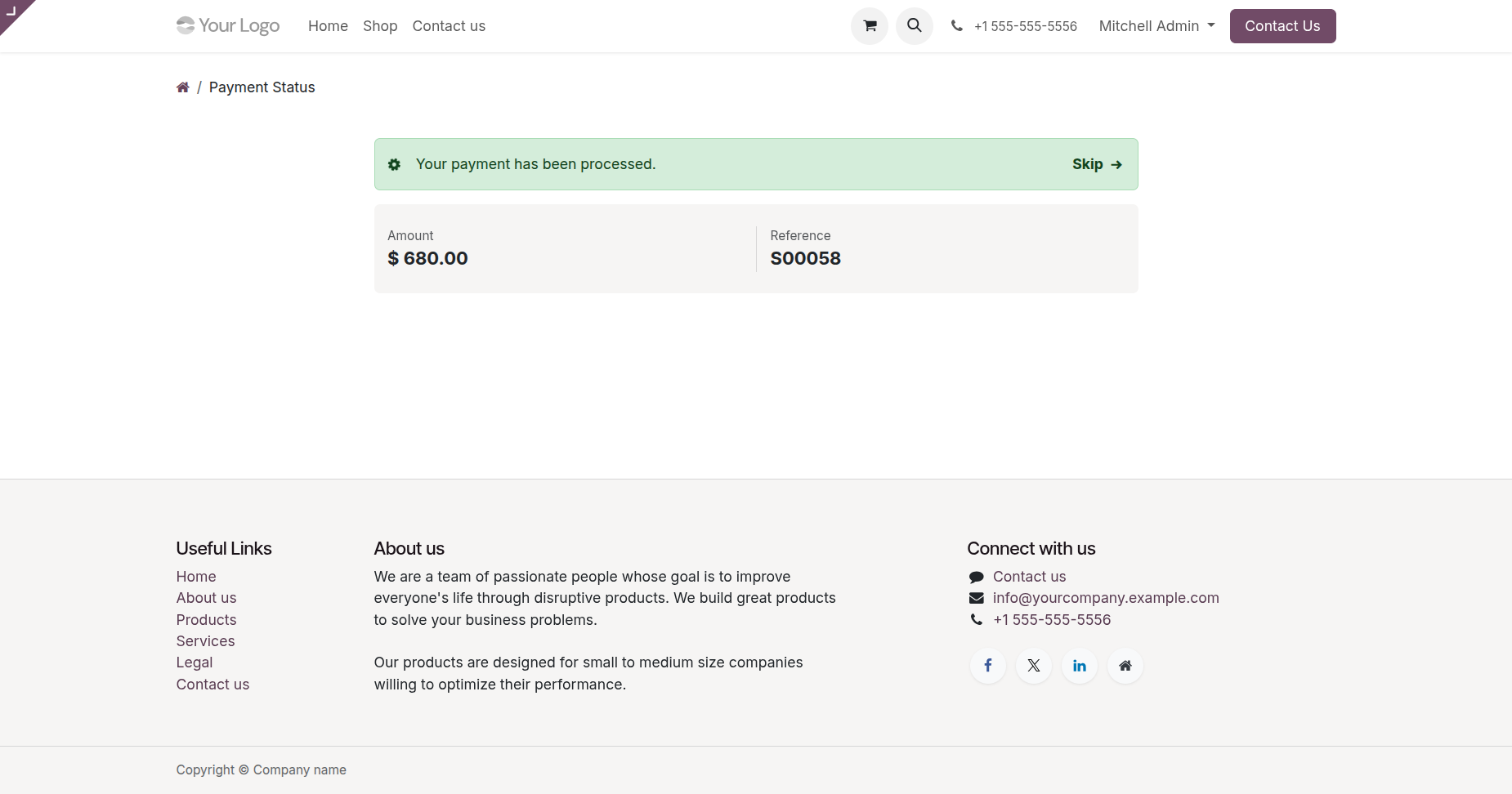Open the Products footer link
Screen dimensions: 1512x794
pyautogui.click(x=206, y=620)
